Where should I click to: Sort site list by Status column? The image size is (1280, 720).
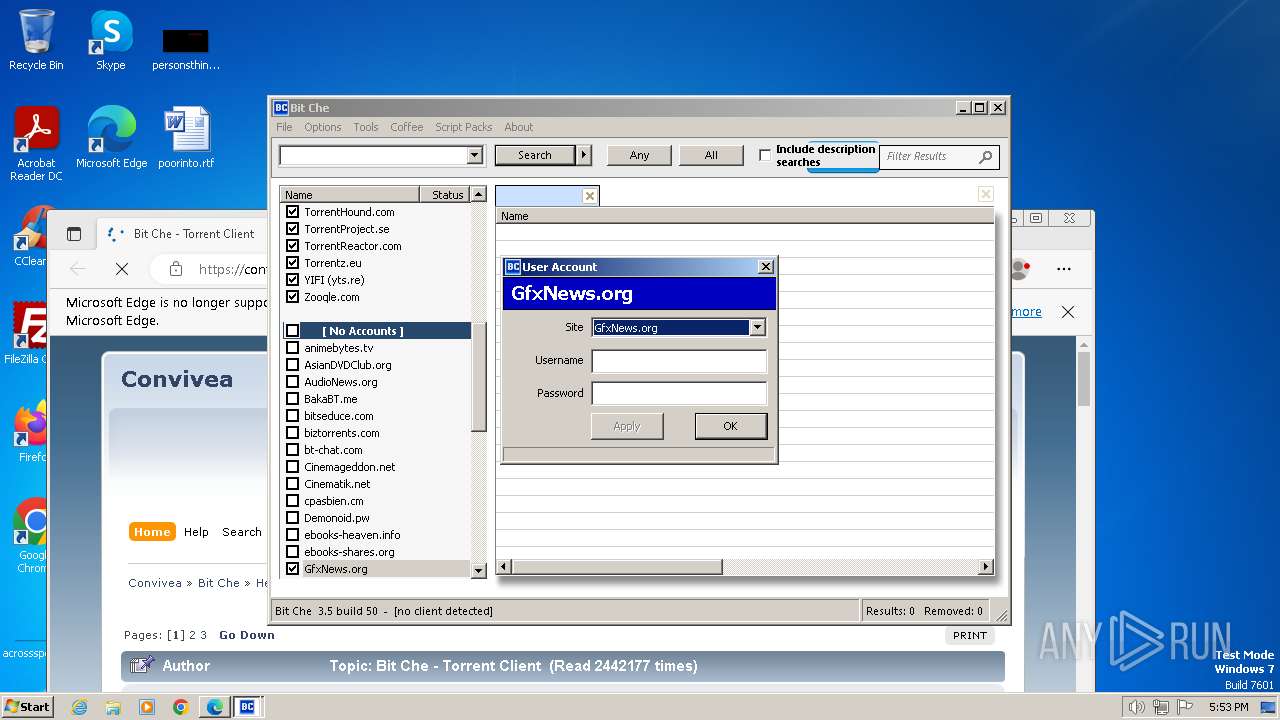pyautogui.click(x=445, y=195)
